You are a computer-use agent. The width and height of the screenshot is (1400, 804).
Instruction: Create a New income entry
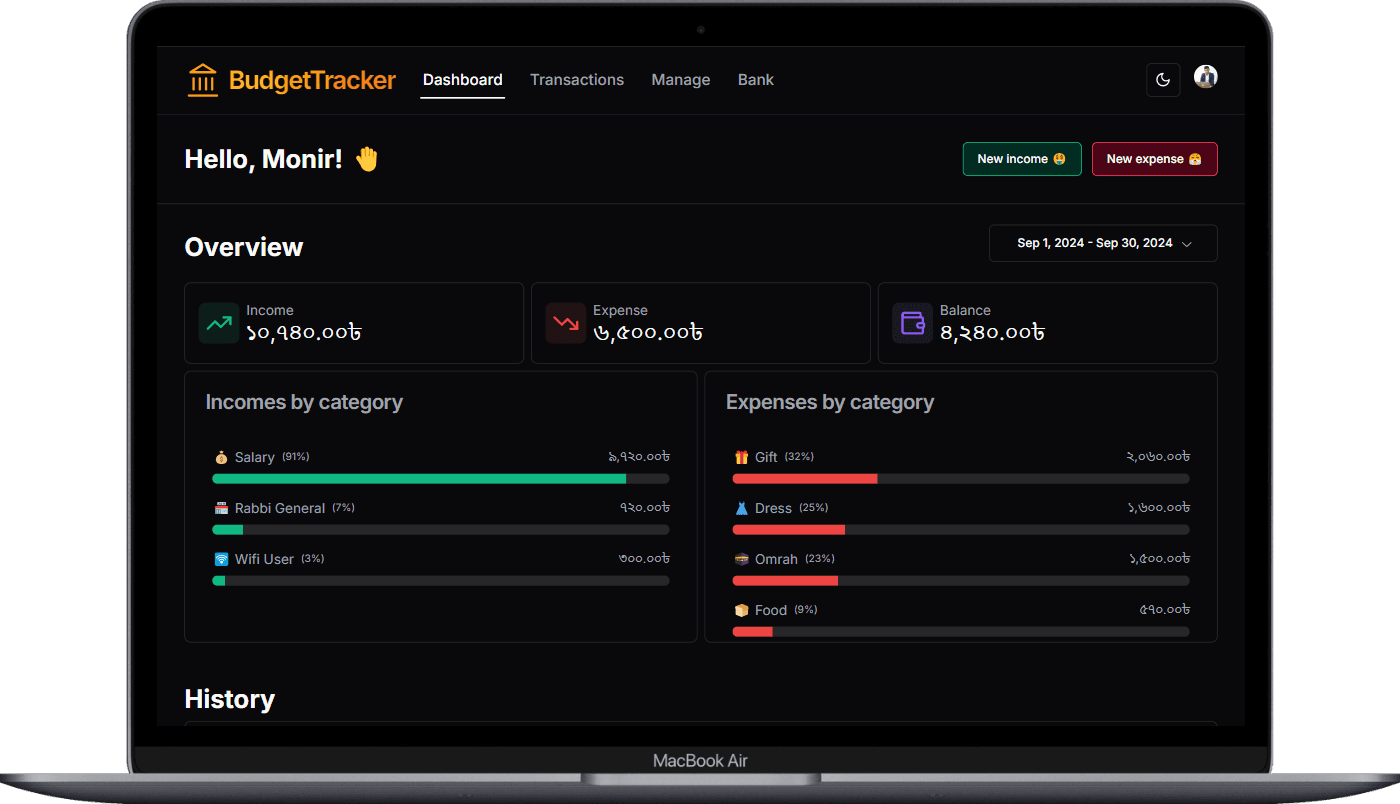(1022, 159)
